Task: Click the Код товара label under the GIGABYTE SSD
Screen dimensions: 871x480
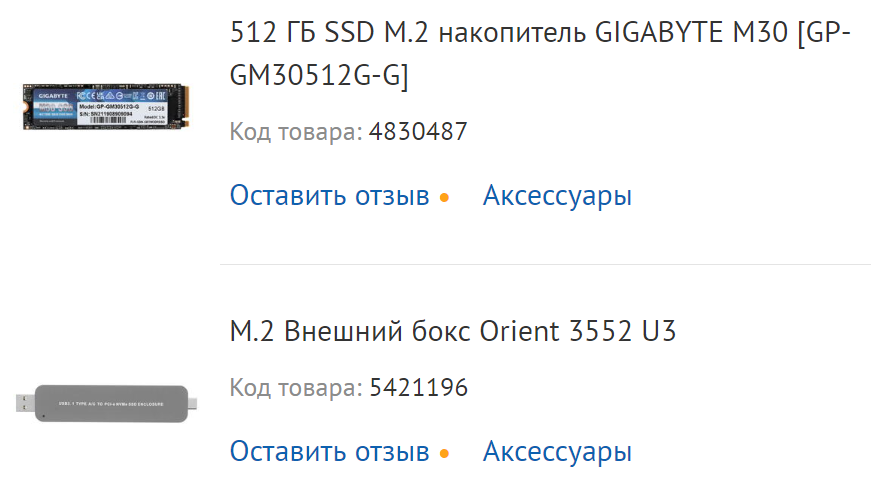Action: click(x=295, y=131)
